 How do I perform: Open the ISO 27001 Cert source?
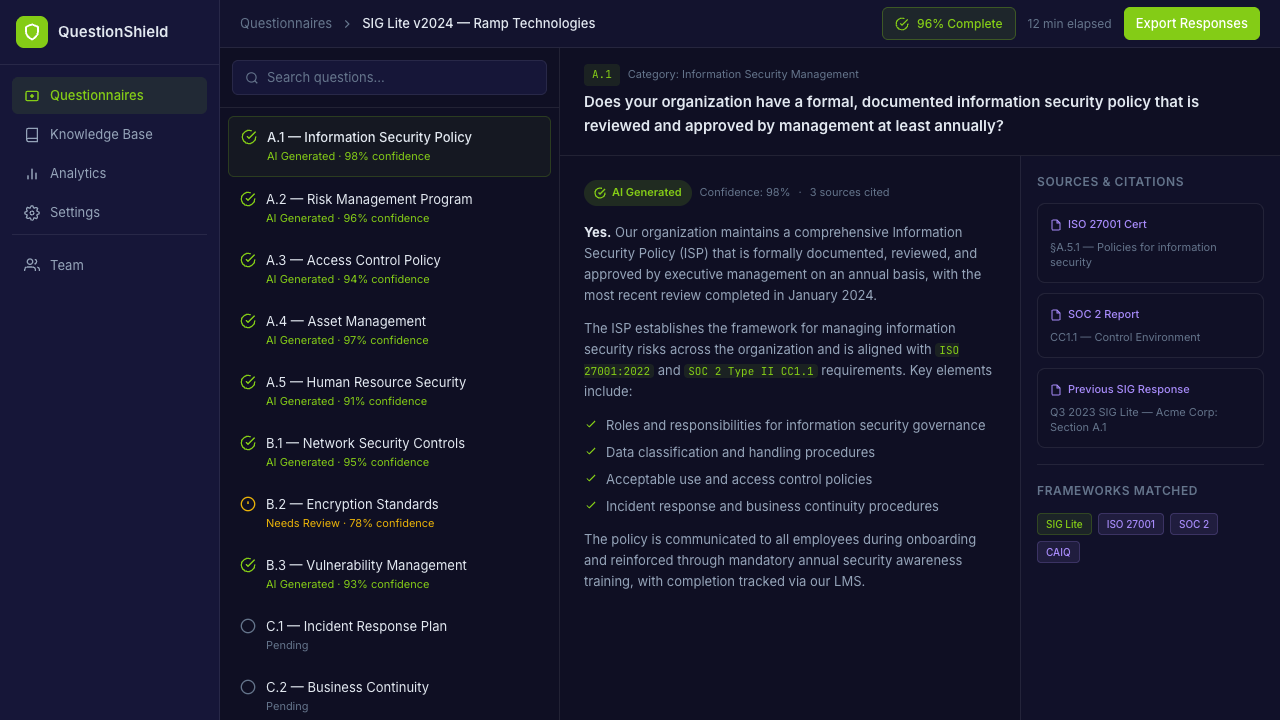pos(1150,243)
